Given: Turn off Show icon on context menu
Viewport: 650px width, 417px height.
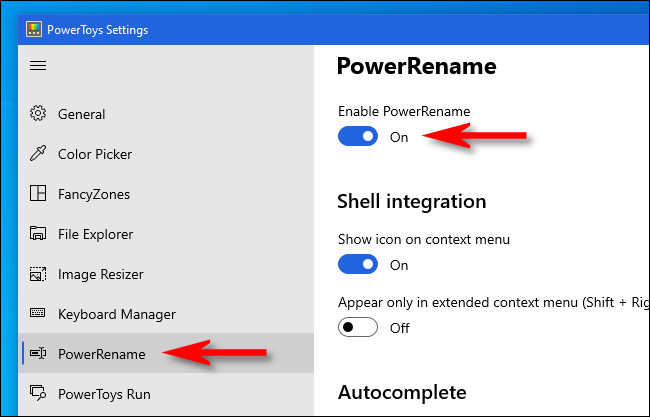Looking at the screenshot, I should tap(358, 265).
